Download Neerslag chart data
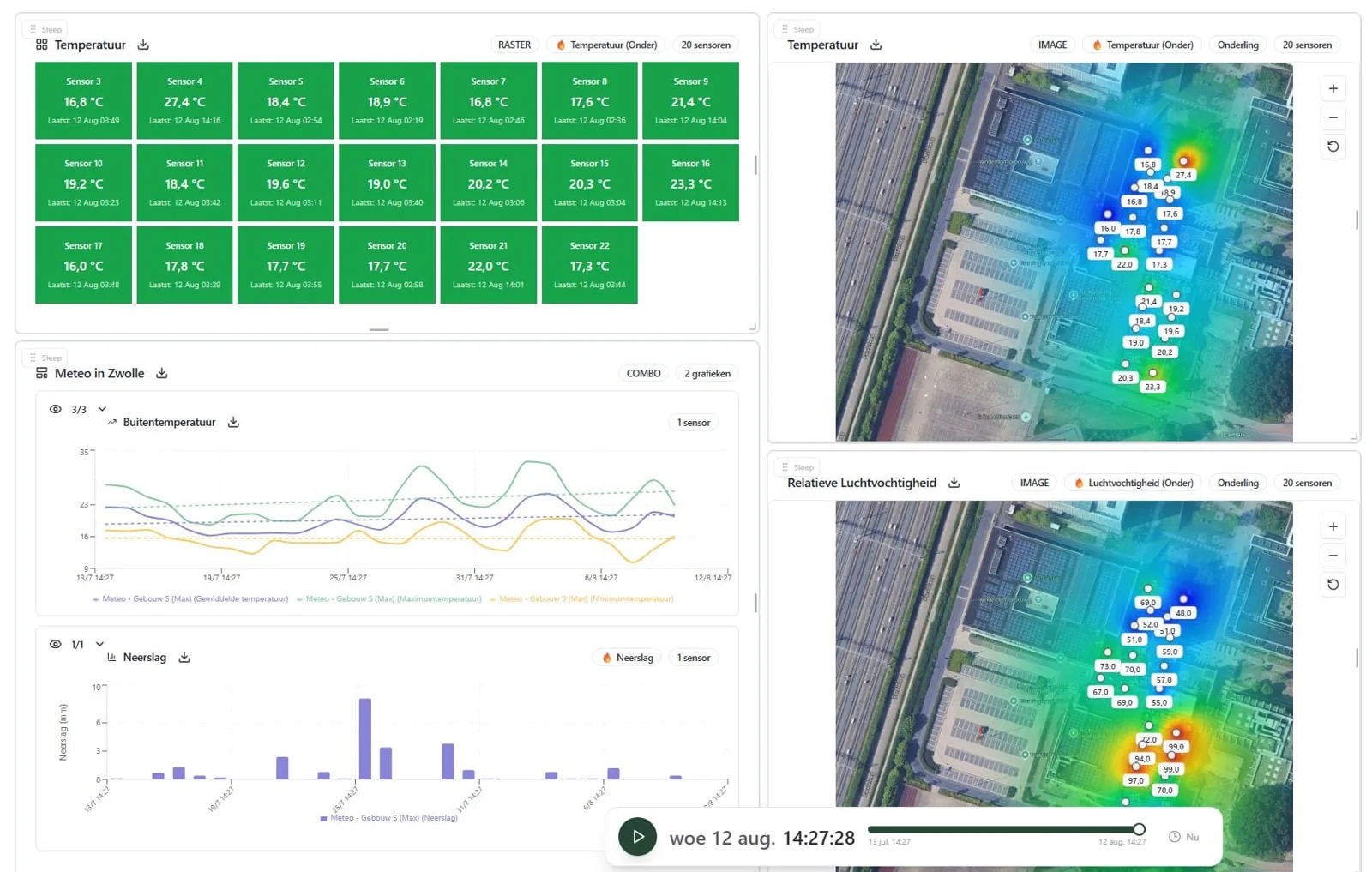The width and height of the screenshot is (1372, 872). point(184,657)
